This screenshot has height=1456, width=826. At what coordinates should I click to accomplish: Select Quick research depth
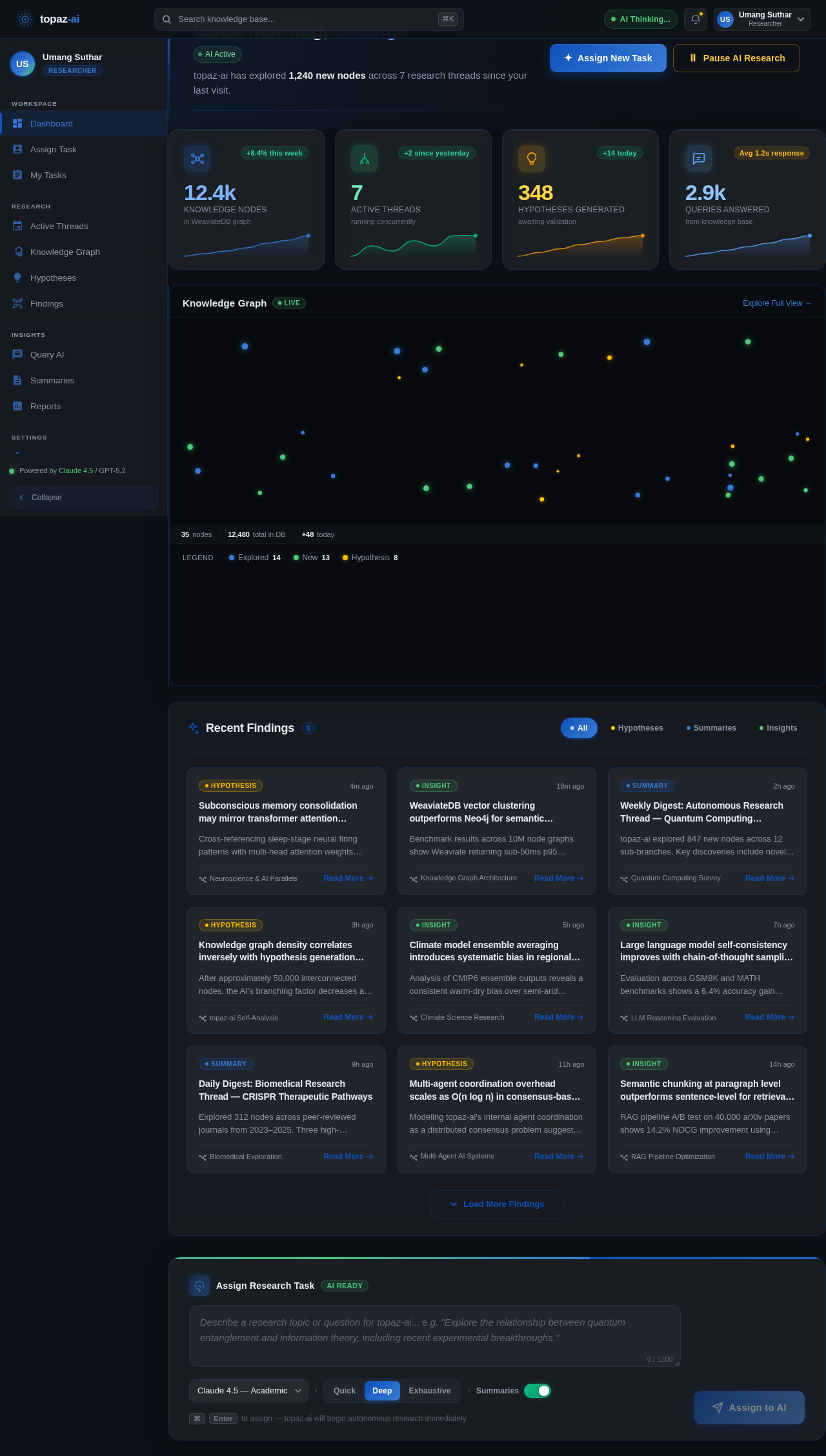[345, 1391]
